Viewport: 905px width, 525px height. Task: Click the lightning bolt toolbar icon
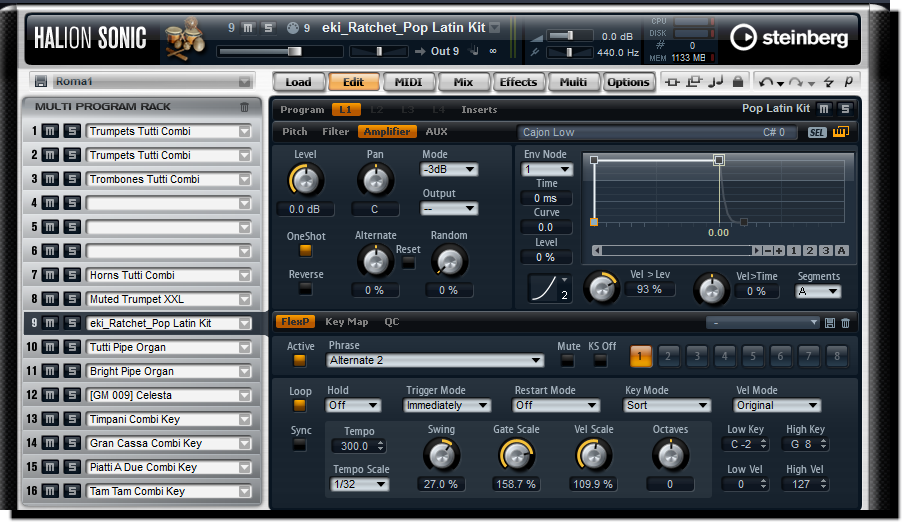829,82
